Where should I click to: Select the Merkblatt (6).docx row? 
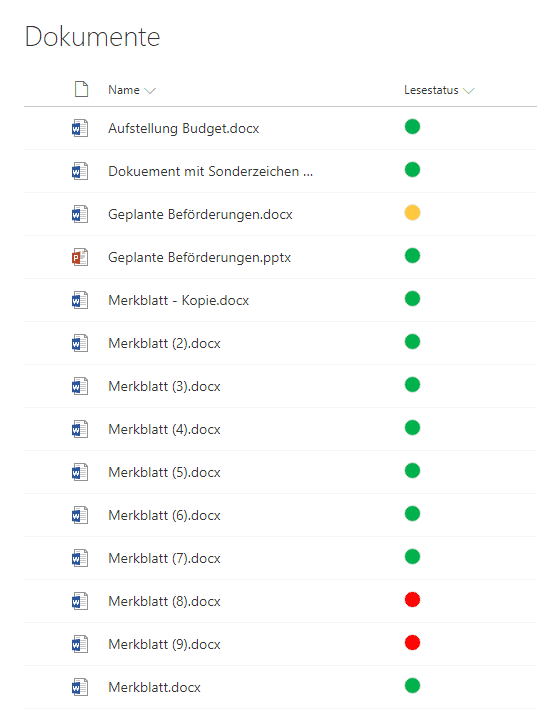pos(280,515)
